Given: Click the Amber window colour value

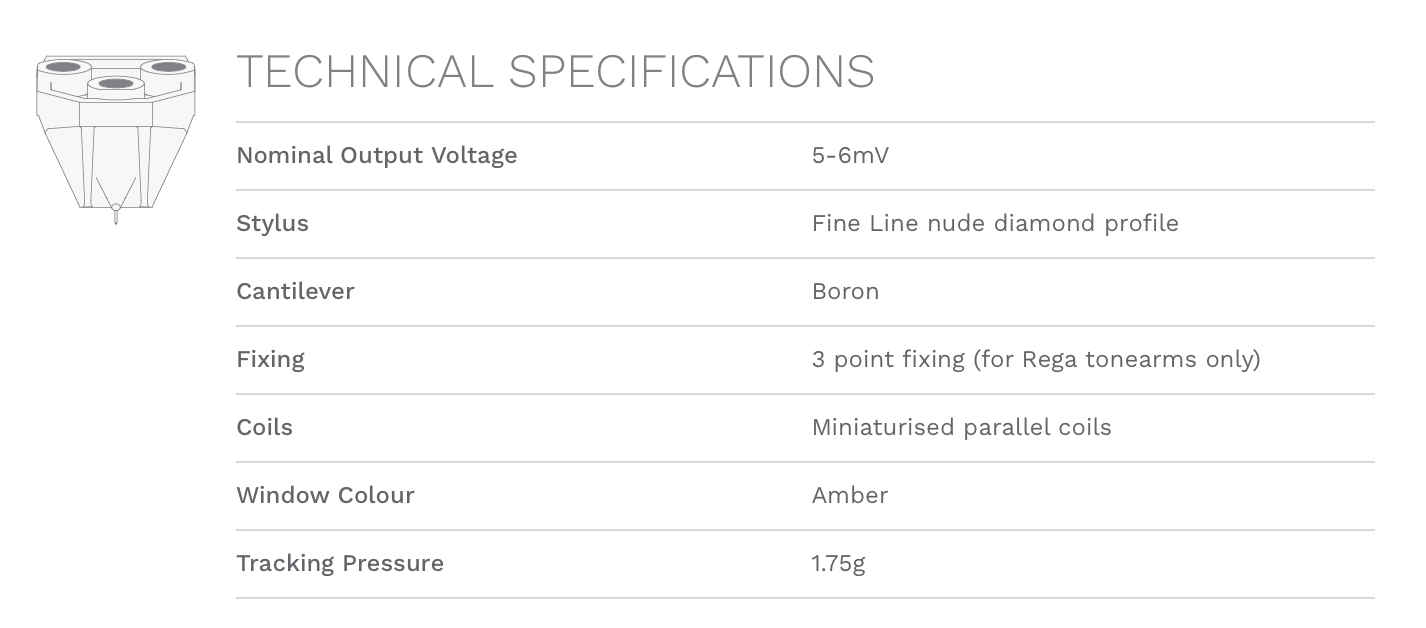Looking at the screenshot, I should click(849, 495).
